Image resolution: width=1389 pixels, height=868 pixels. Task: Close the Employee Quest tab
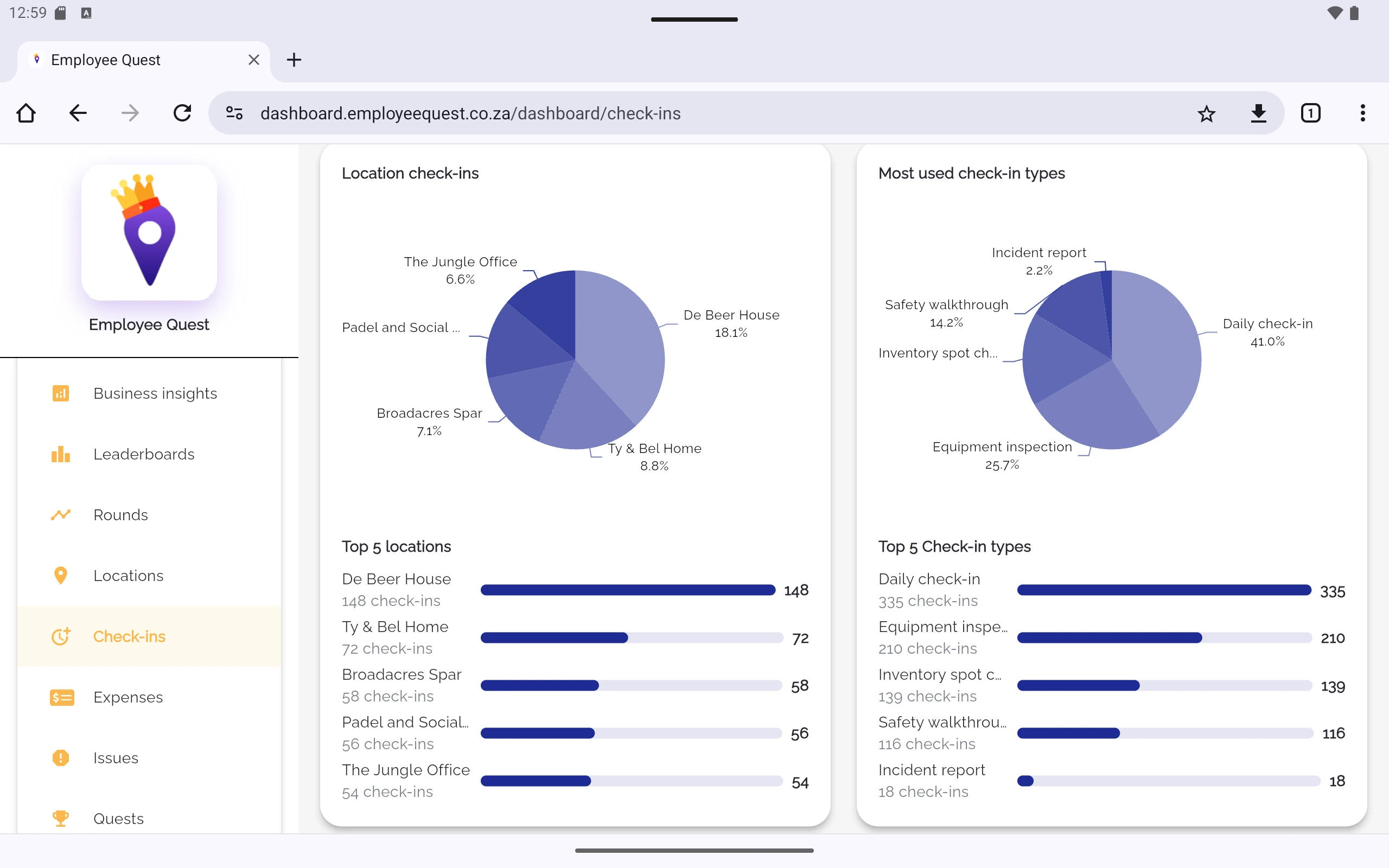254,59
